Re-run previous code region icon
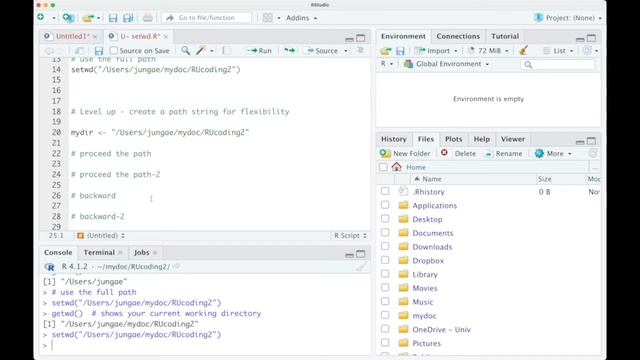The width and height of the screenshot is (640, 360). (289, 50)
